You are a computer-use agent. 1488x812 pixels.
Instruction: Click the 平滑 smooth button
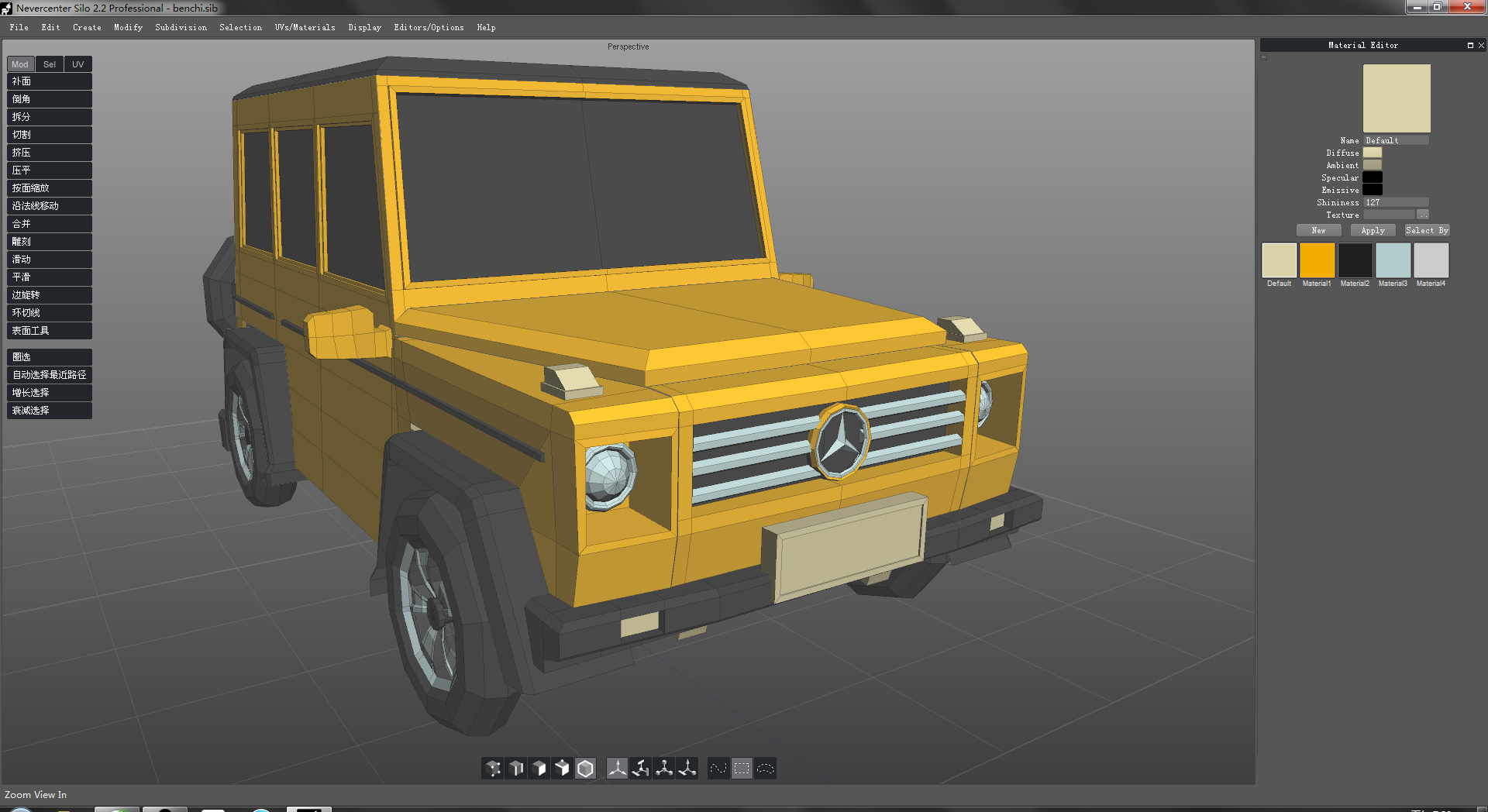[50, 277]
